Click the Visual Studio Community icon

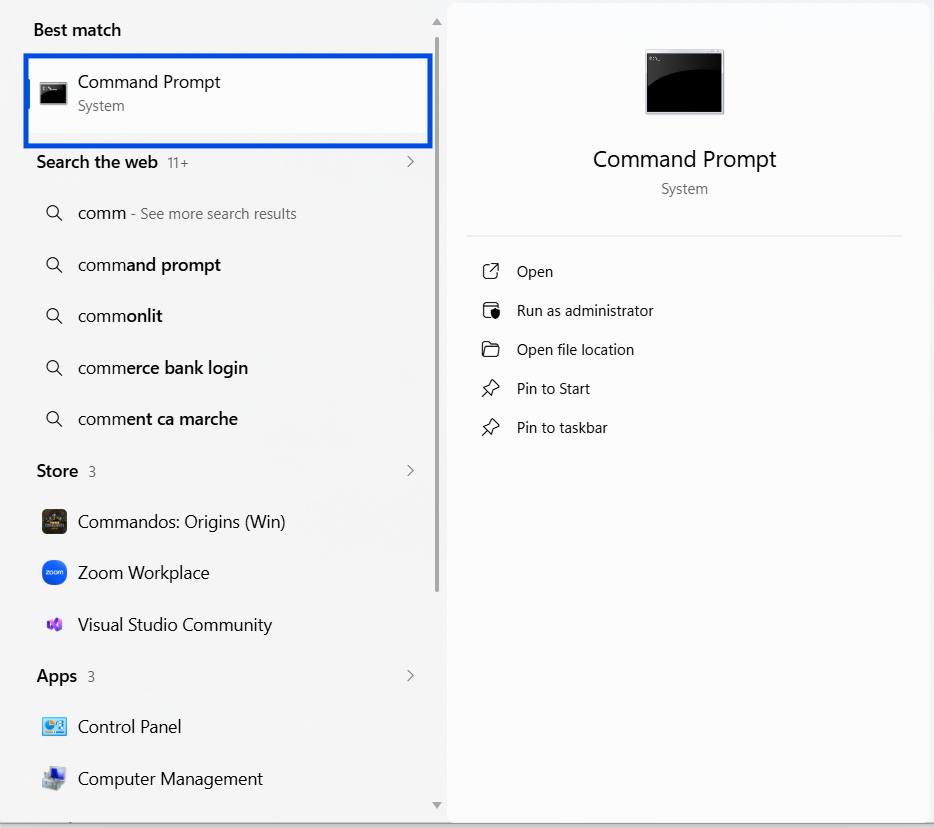(x=54, y=625)
